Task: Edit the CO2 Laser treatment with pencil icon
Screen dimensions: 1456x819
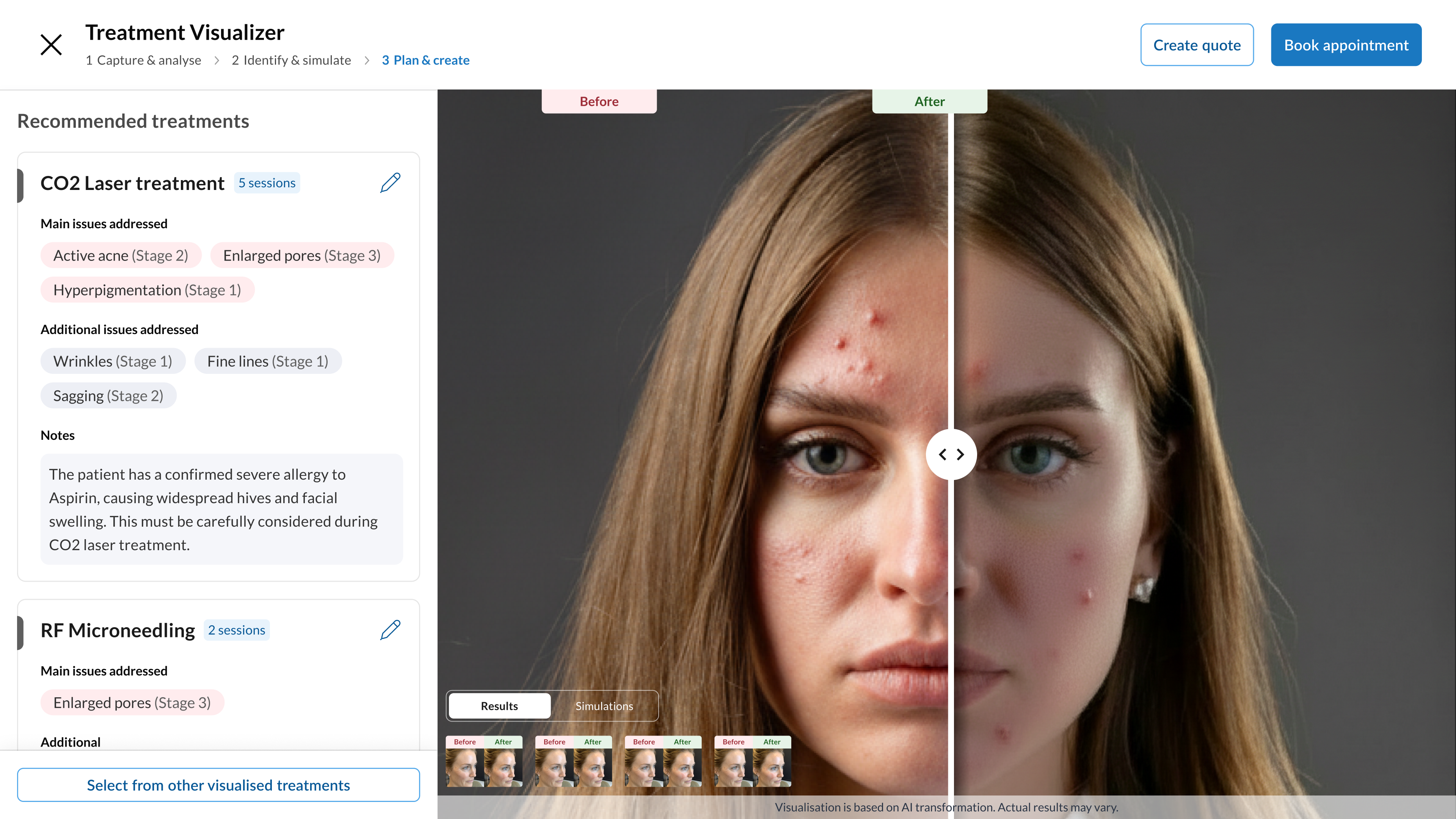Action: coord(390,182)
